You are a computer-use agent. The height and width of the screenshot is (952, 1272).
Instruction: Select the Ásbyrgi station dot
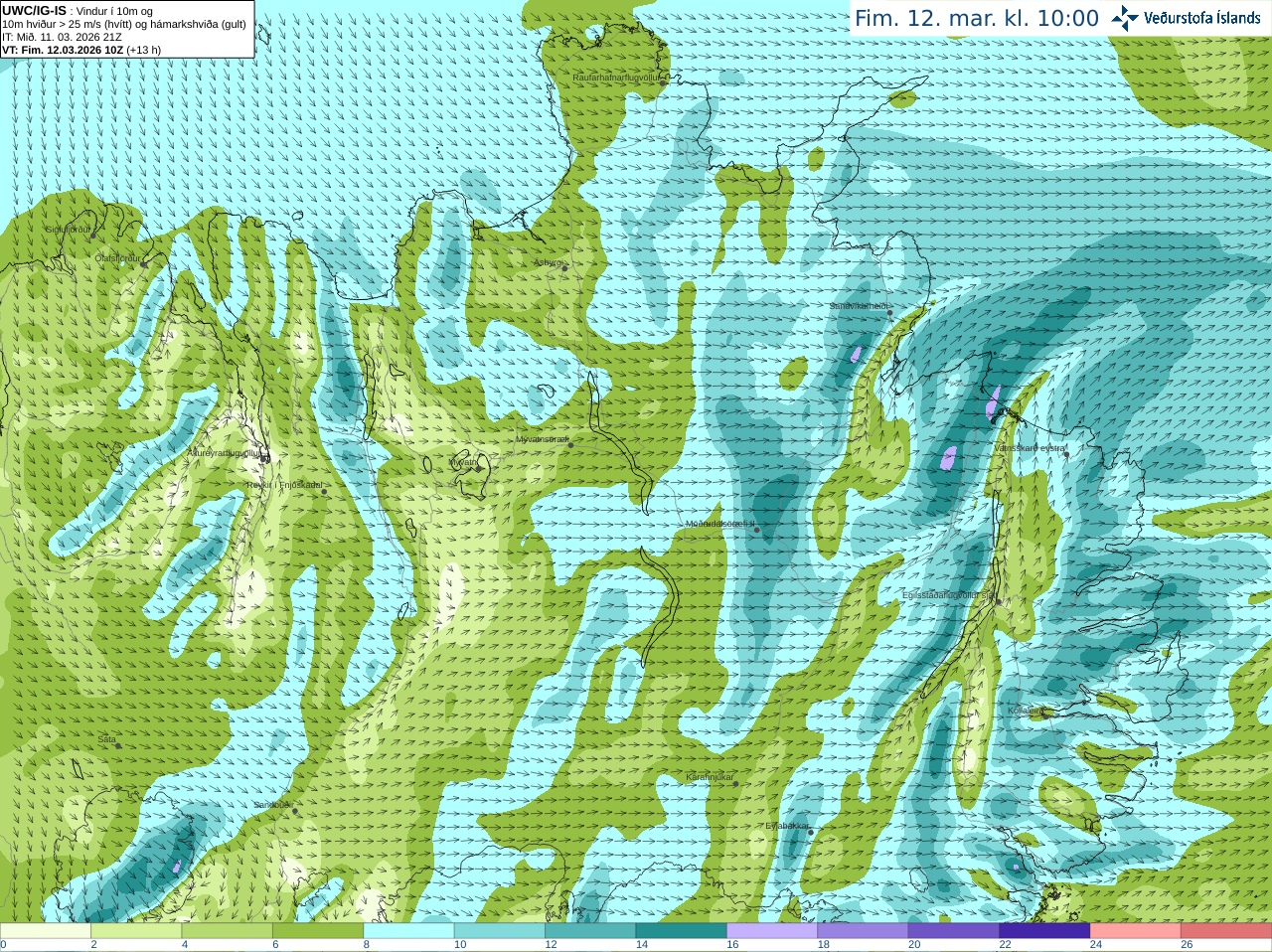(x=565, y=268)
